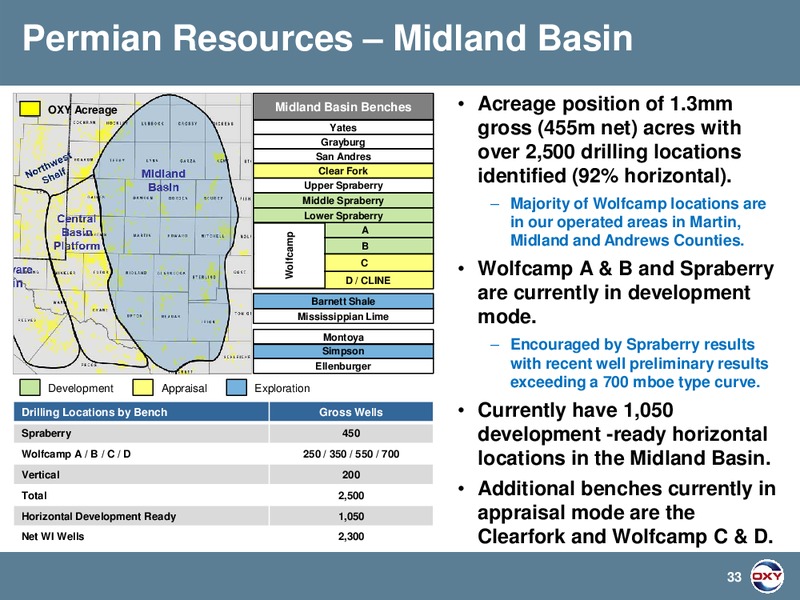The width and height of the screenshot is (800, 600).
Task: Click the 'OXY Acreage' legend text
Action: point(82,110)
